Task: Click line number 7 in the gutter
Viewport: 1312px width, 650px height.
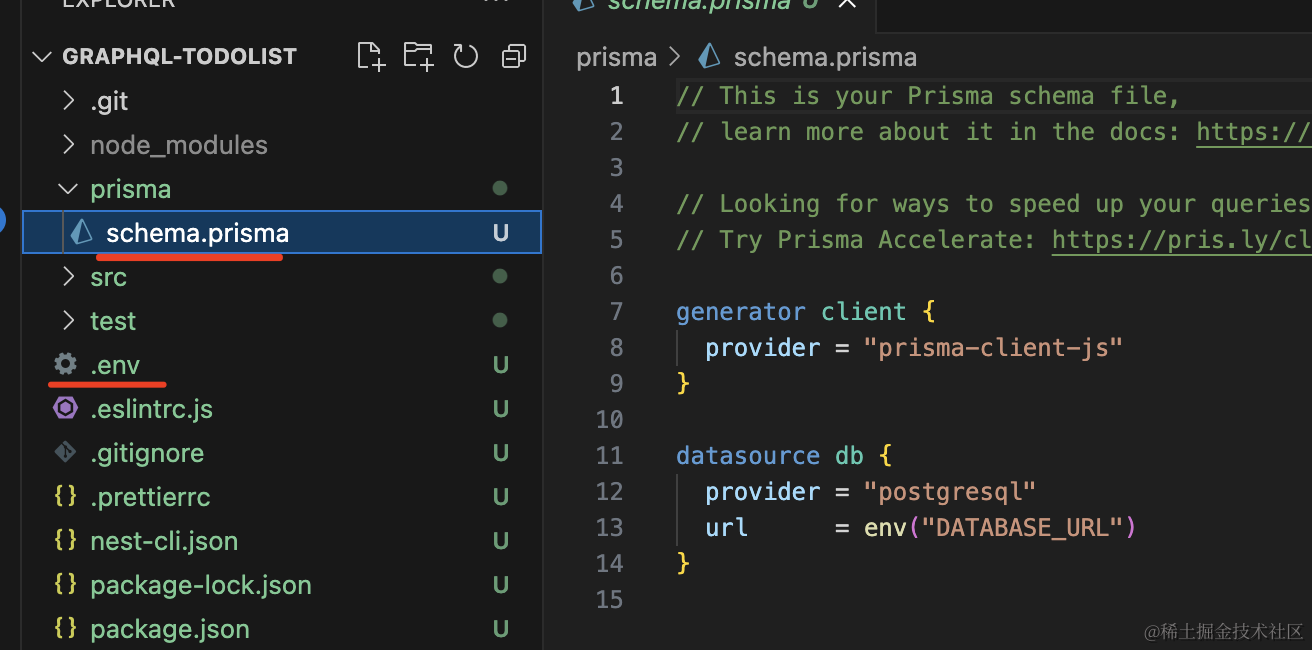Action: [616, 312]
